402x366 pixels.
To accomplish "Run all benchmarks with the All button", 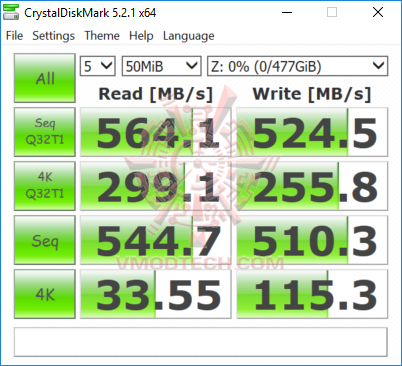I will tap(45, 78).
